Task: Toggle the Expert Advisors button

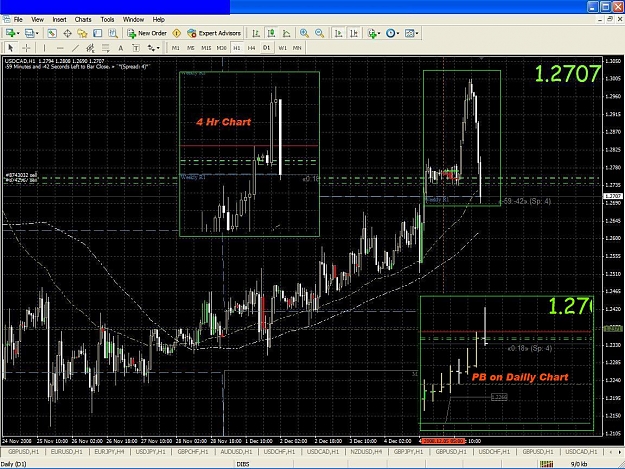Action: point(214,33)
